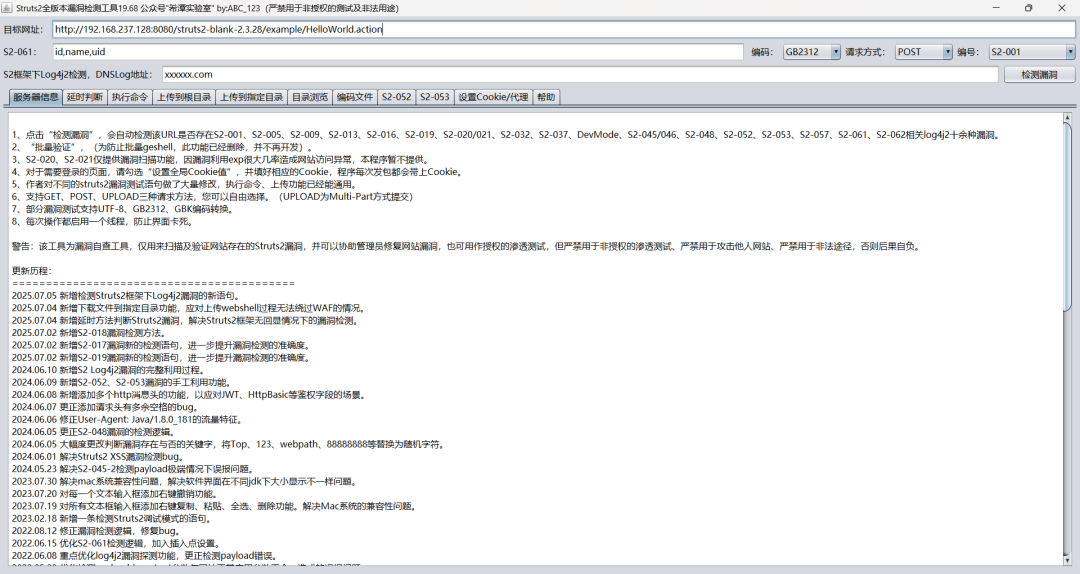Viewport: 1080px width, 574px height.
Task: Switch to the 延时判断 tab
Action: click(85, 97)
